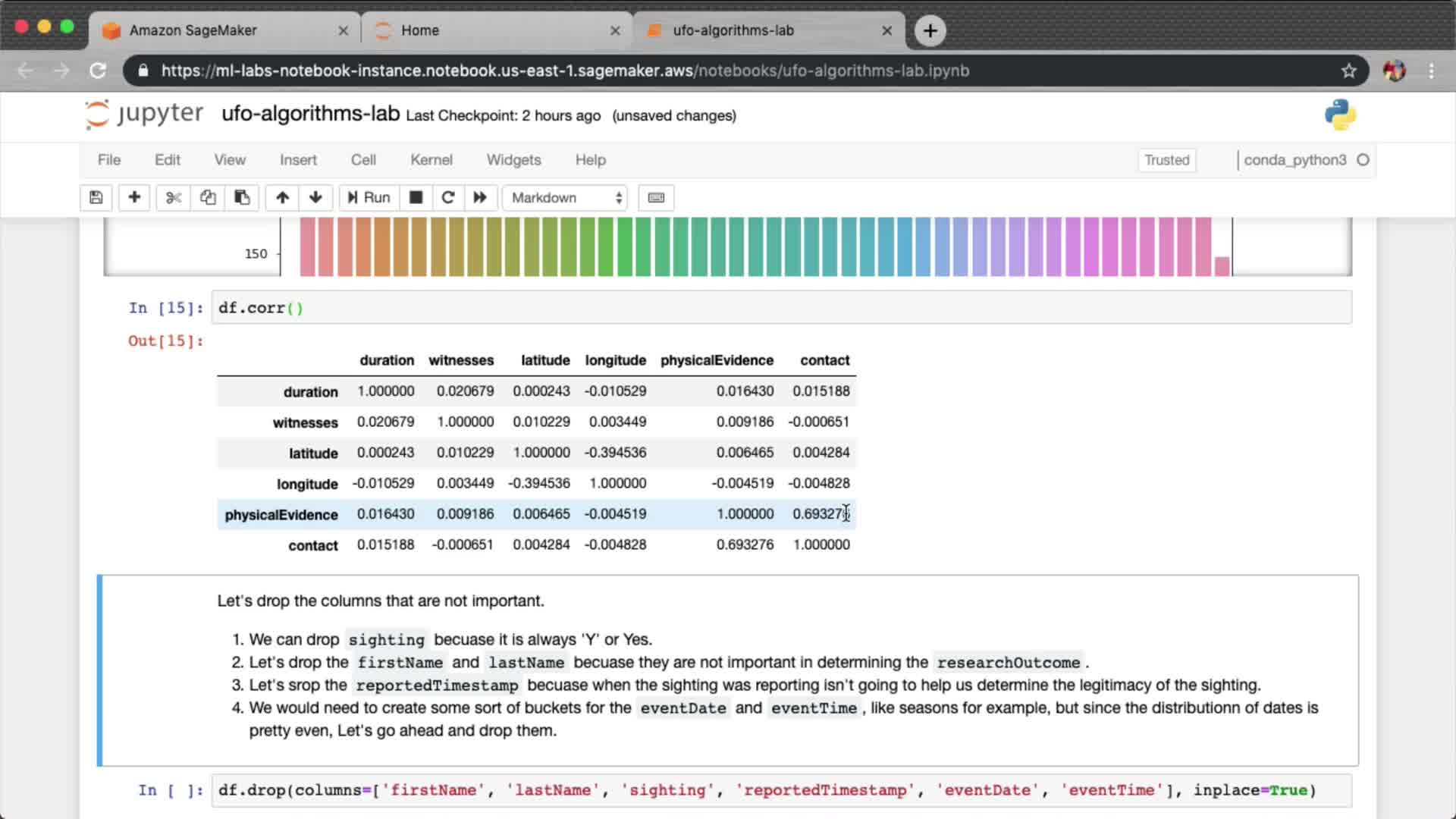This screenshot has width=1456, height=819.
Task: Bookmark page with the star icon
Action: tap(1348, 71)
